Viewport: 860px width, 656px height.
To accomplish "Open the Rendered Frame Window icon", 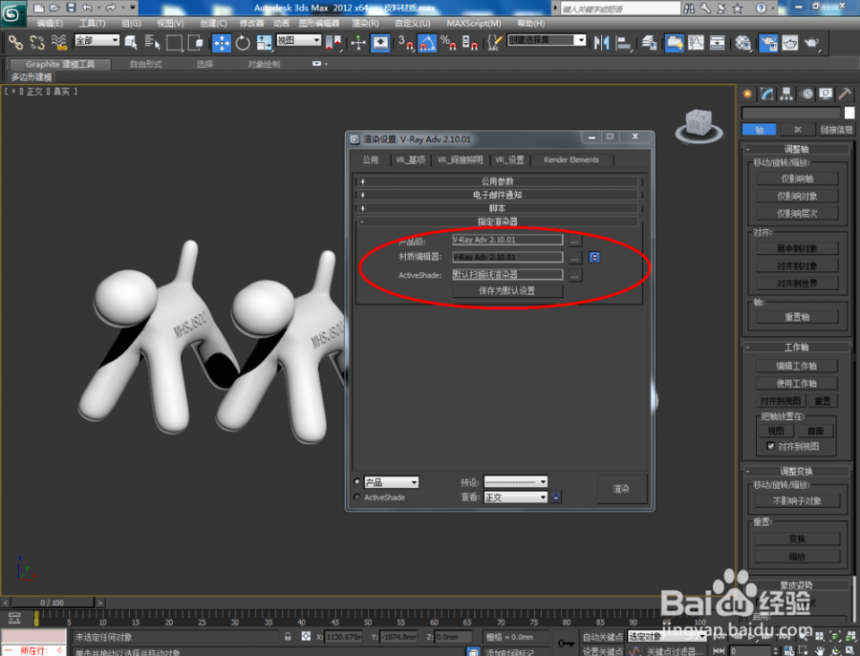I will pyautogui.click(x=790, y=43).
